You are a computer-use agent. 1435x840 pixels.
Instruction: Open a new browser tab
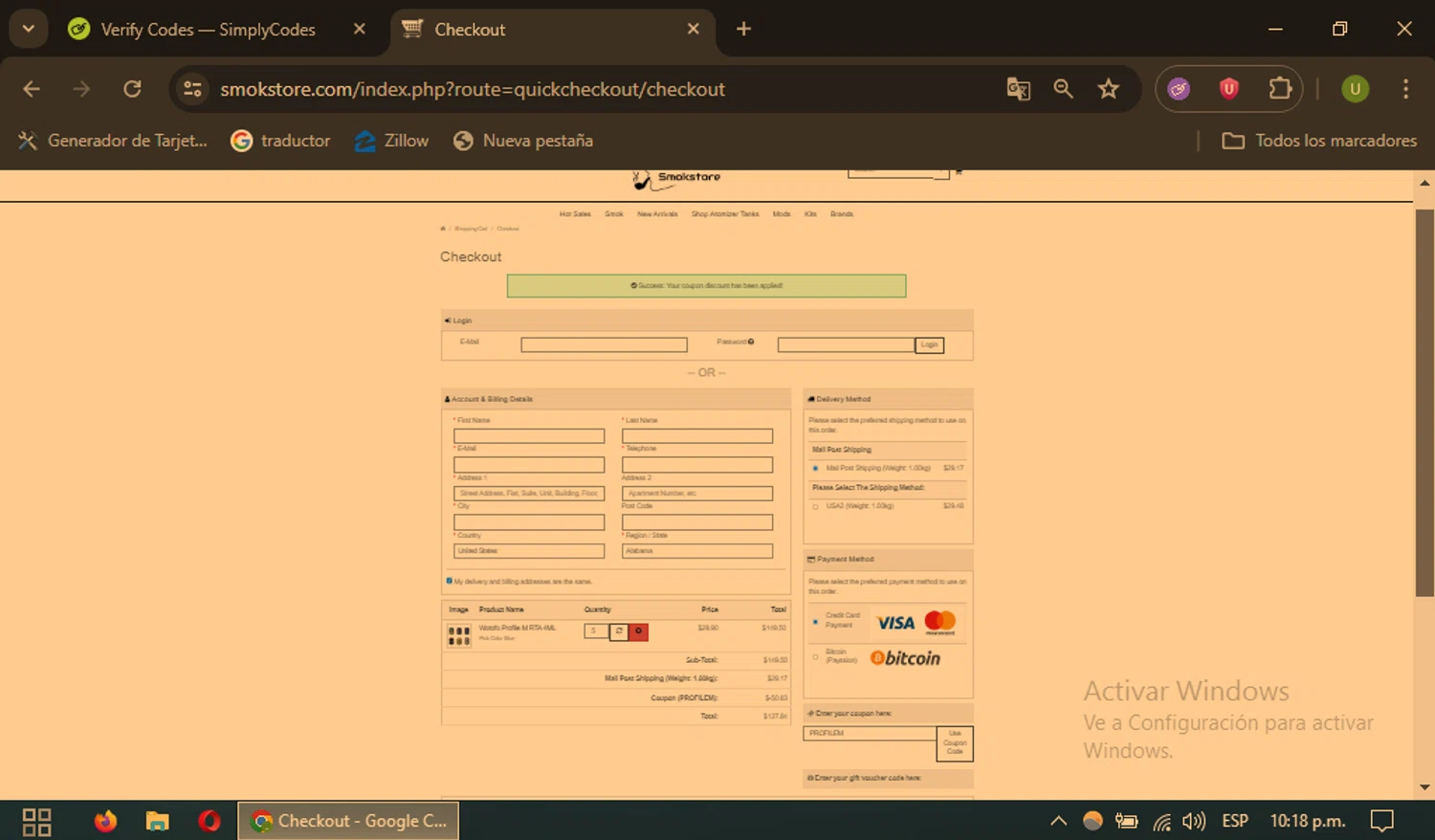point(743,29)
